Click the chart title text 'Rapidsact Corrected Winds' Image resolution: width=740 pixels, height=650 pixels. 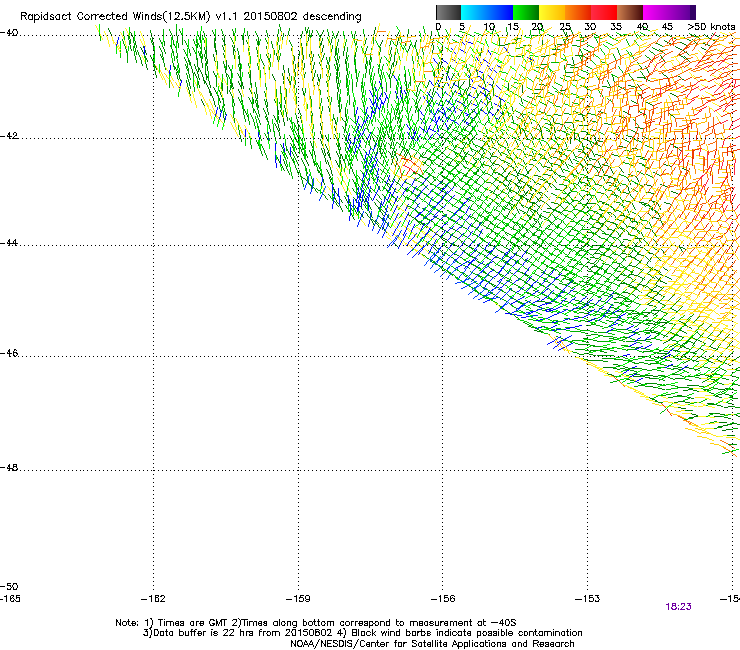pos(91,17)
